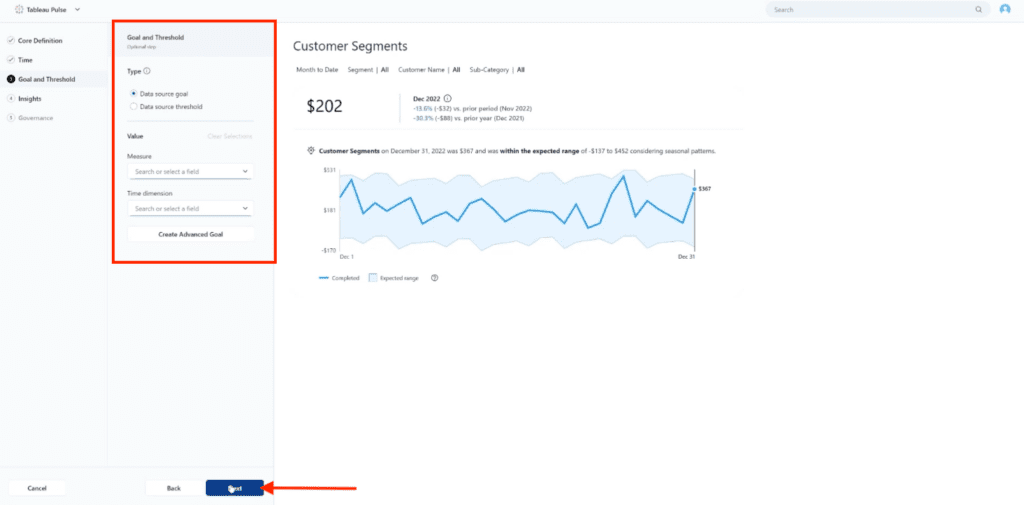The image size is (1024, 505).
Task: Open the Measure field dropdown
Action: 191,172
